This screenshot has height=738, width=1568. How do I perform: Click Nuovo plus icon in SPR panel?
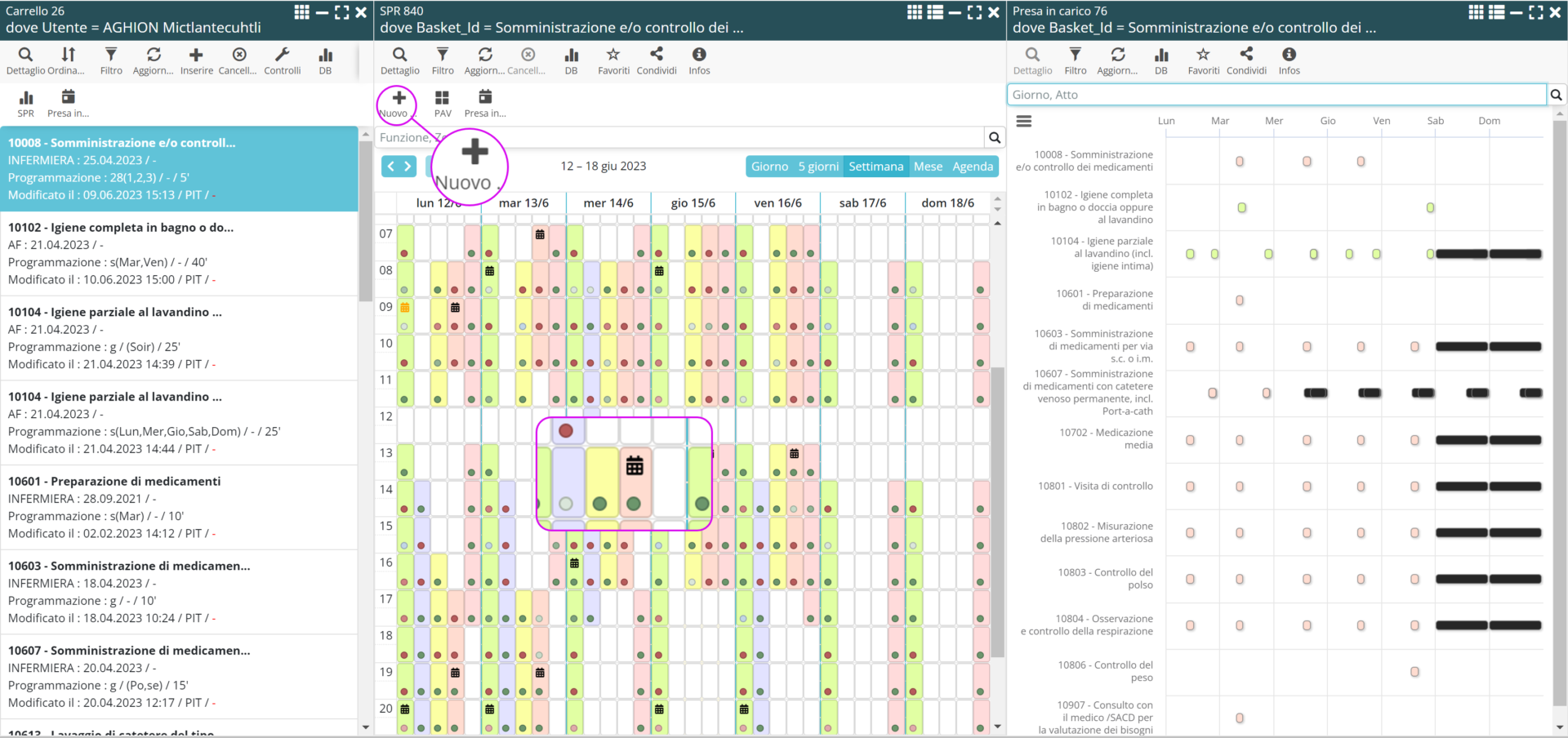point(399,98)
